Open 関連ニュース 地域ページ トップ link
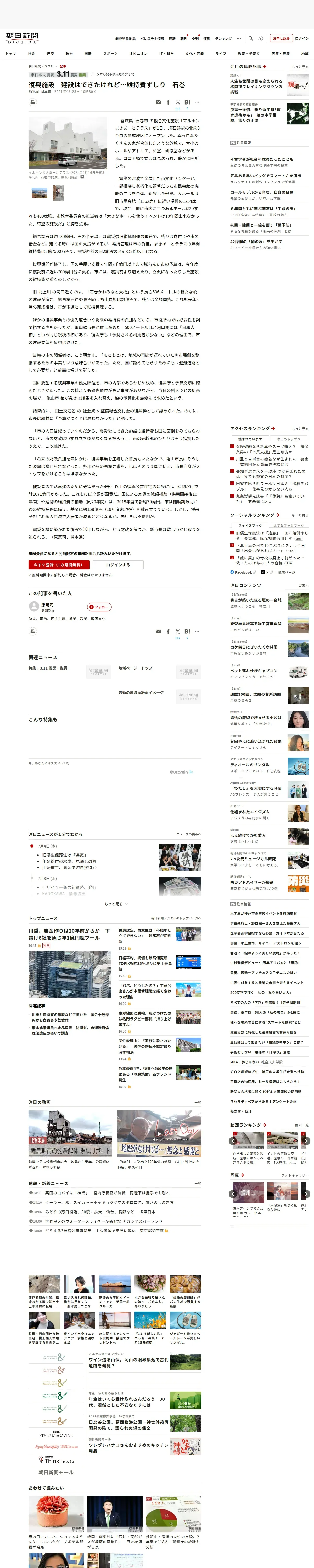Screen dimensions: 314x1568 point(135,668)
